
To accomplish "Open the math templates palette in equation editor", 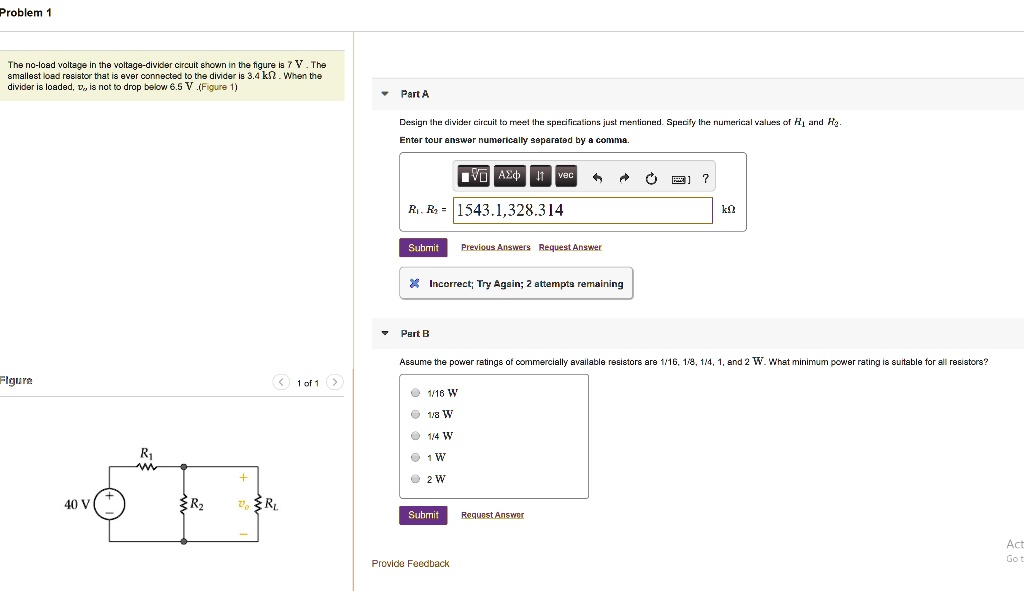I will 474,175.
